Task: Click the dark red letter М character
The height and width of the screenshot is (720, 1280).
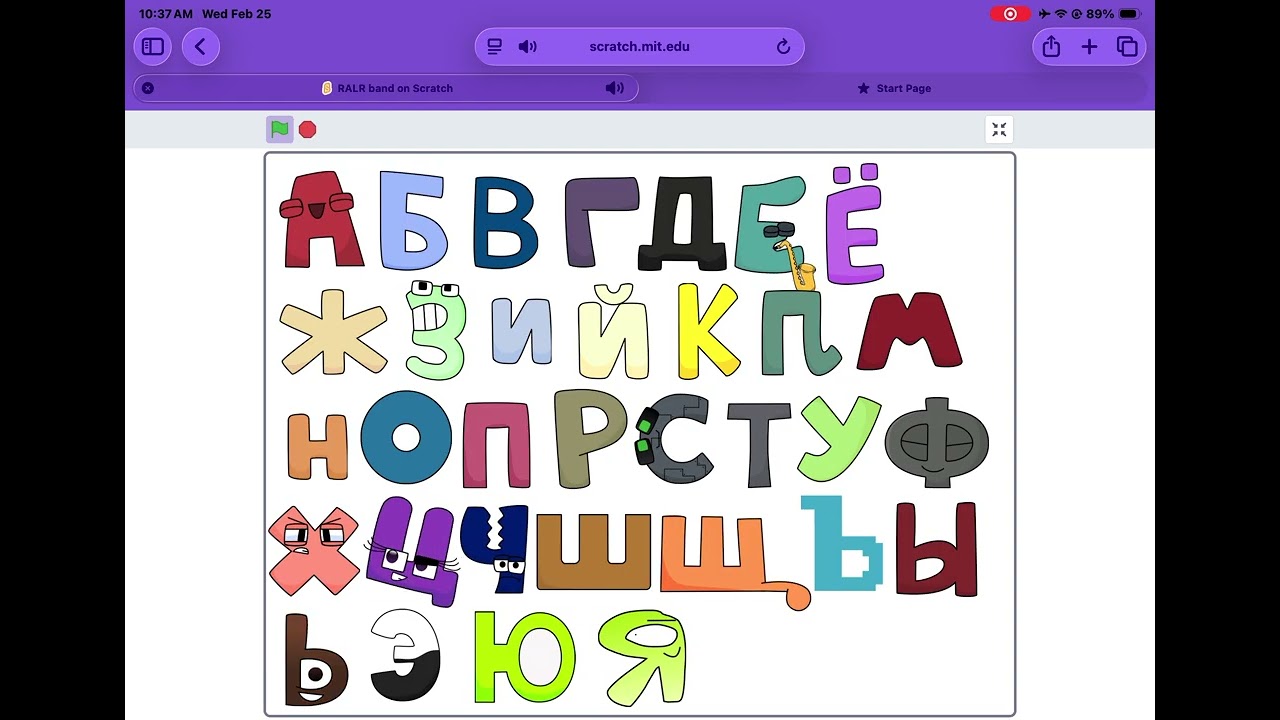Action: [909, 330]
